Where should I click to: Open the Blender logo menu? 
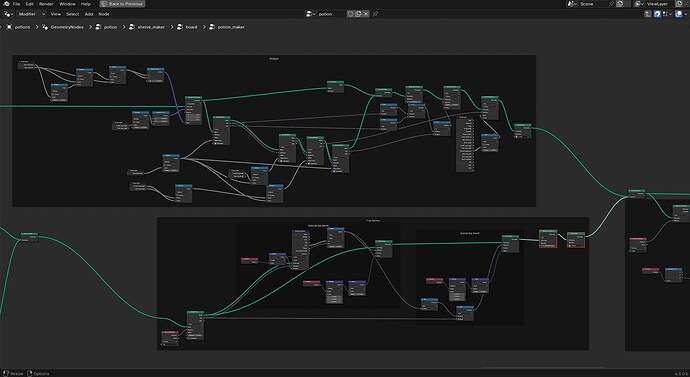[x=6, y=4]
